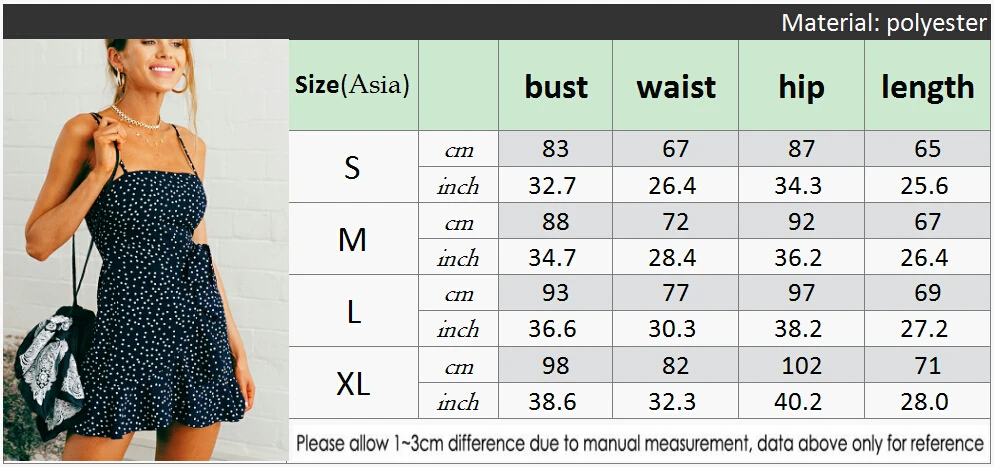
Task: Click waist value 28.4 inch for M
Action: pyautogui.click(x=675, y=257)
